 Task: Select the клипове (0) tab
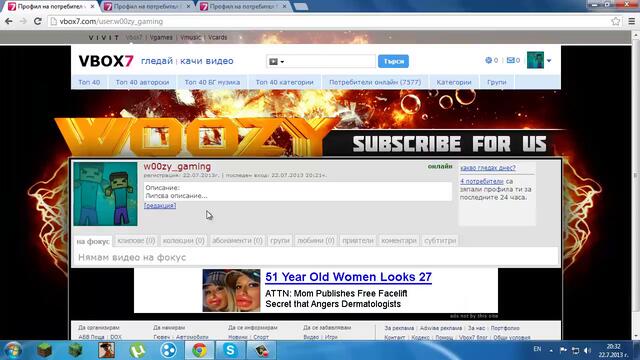(x=136, y=241)
